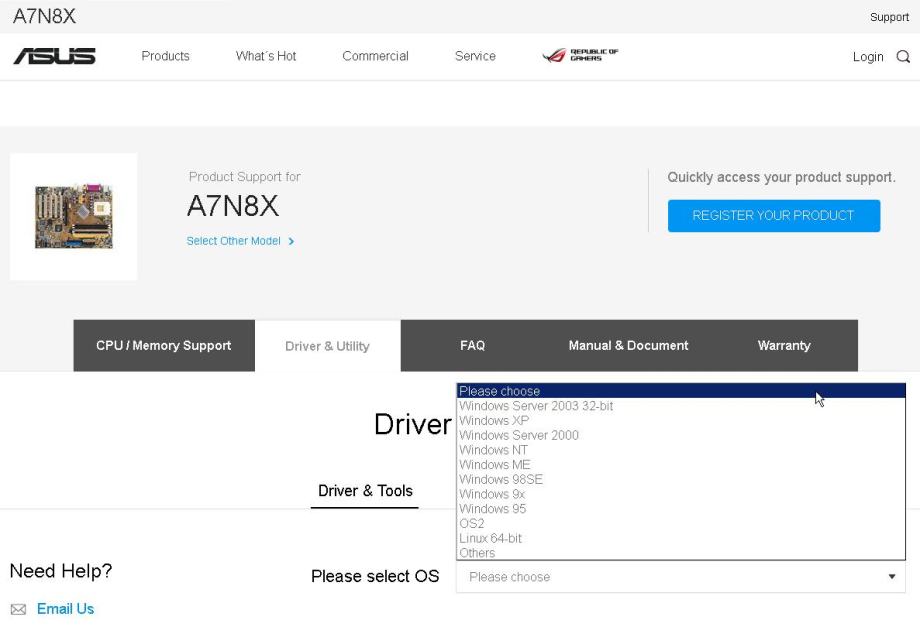920x627 pixels.
Task: Open the Republic of Gamers logo link
Action: click(x=580, y=55)
